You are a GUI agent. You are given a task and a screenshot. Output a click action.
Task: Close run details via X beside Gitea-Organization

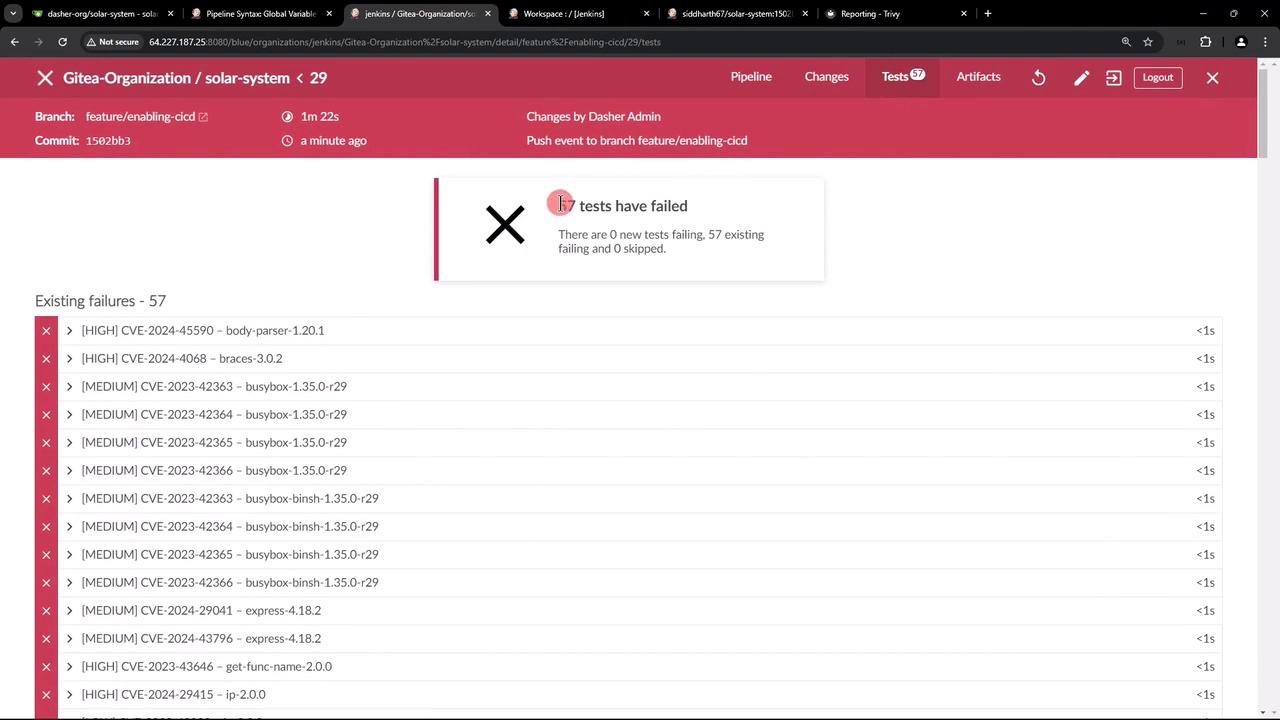pos(45,78)
